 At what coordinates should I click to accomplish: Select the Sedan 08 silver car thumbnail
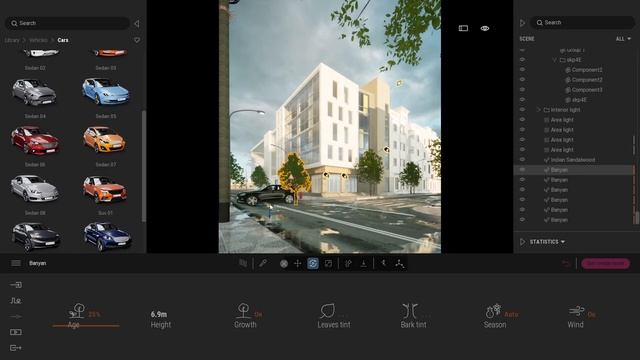[x=35, y=188]
